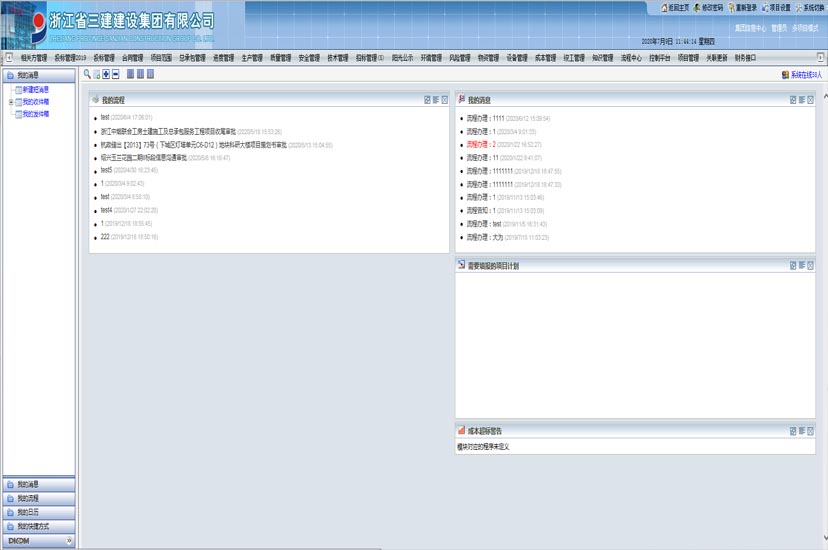Open the 财务接口 menu

pyautogui.click(x=745, y=58)
